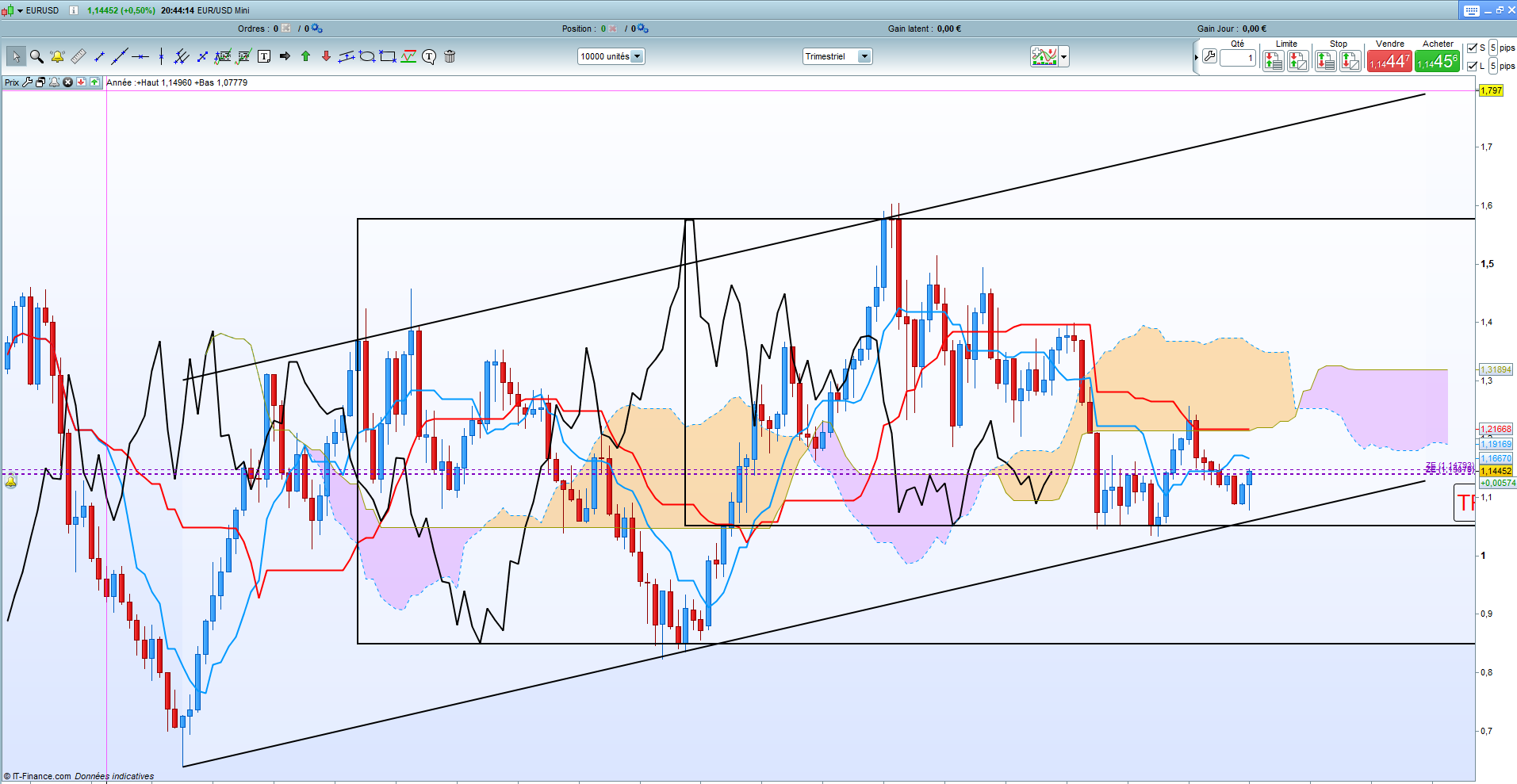Click the 1,31894 cloud level label
Screen dimensions: 1517x784
click(1496, 369)
